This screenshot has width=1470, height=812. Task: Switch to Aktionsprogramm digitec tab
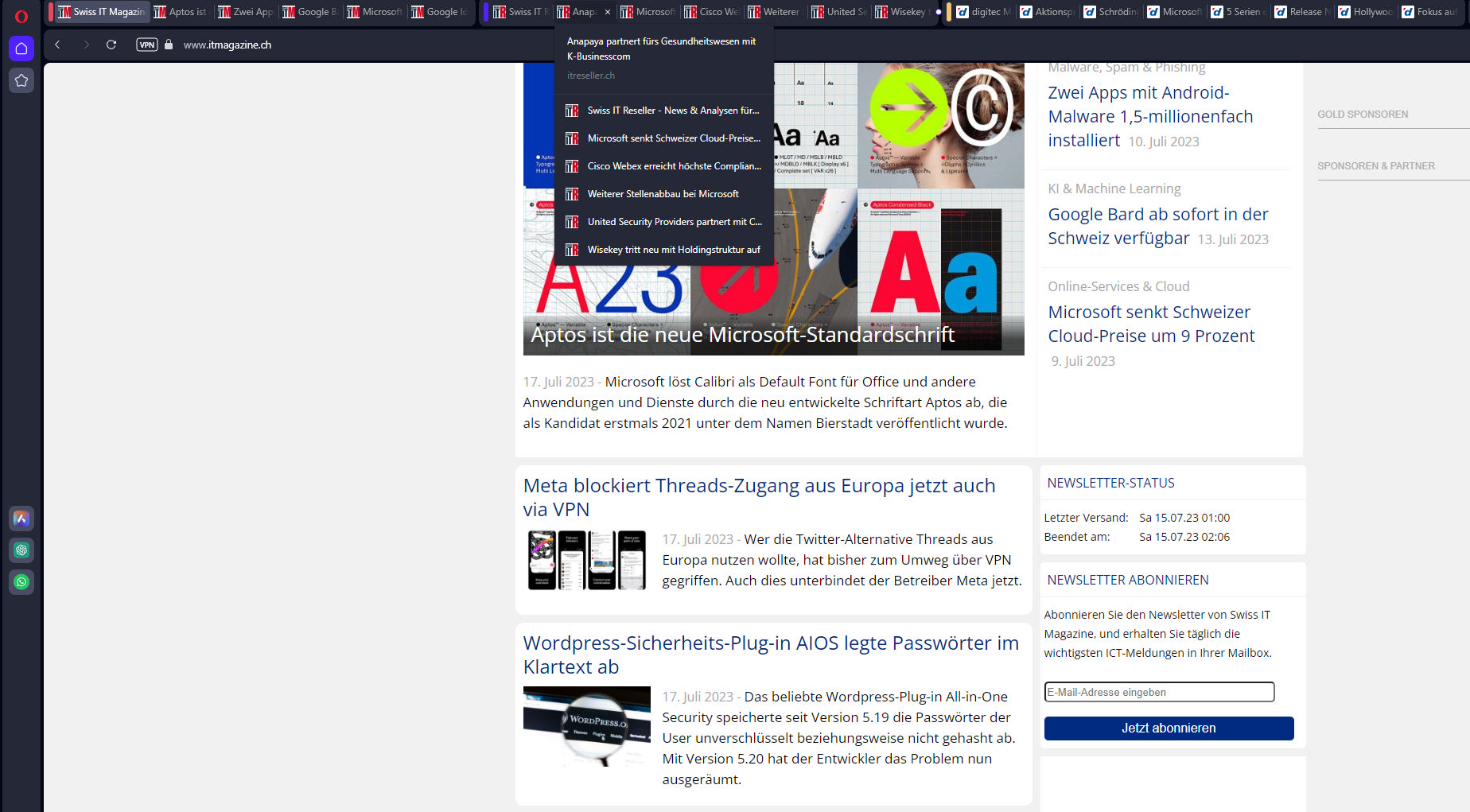pos(1048,12)
